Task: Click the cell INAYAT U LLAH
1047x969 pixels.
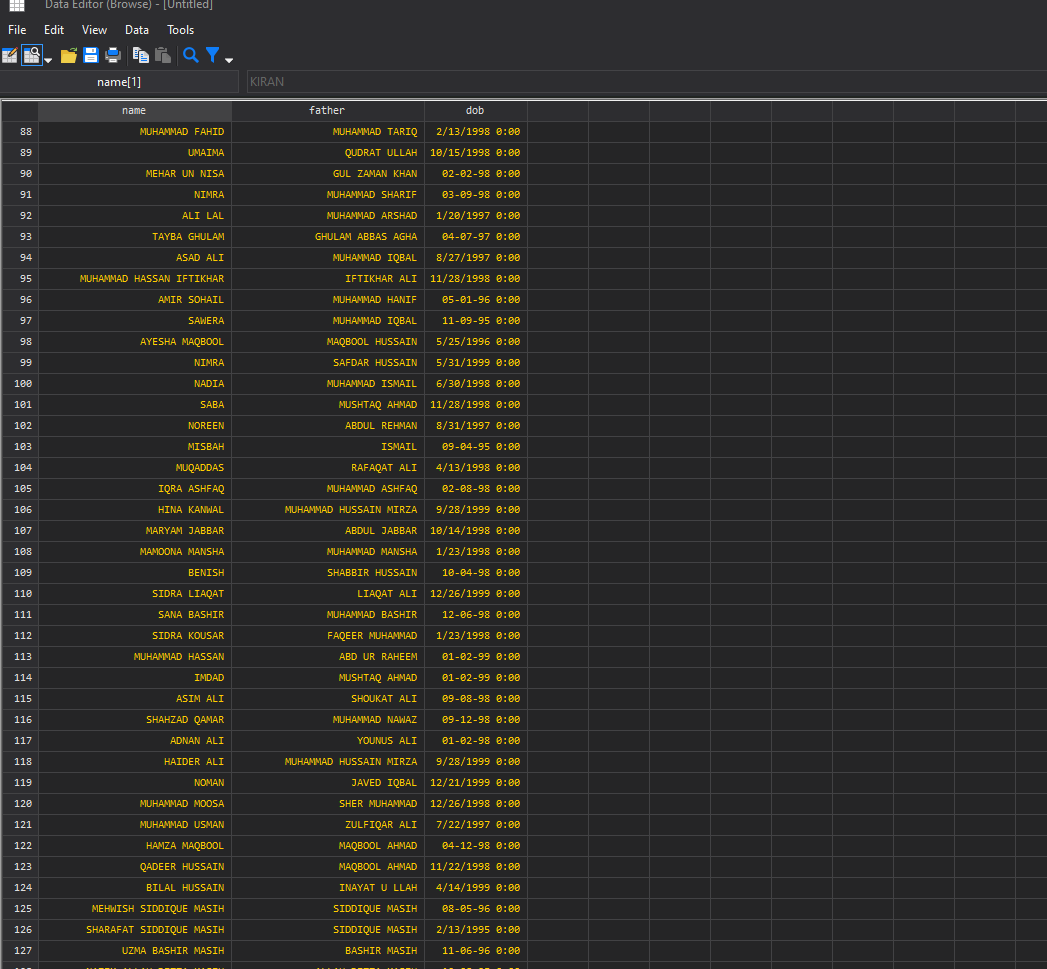Action: coord(328,888)
